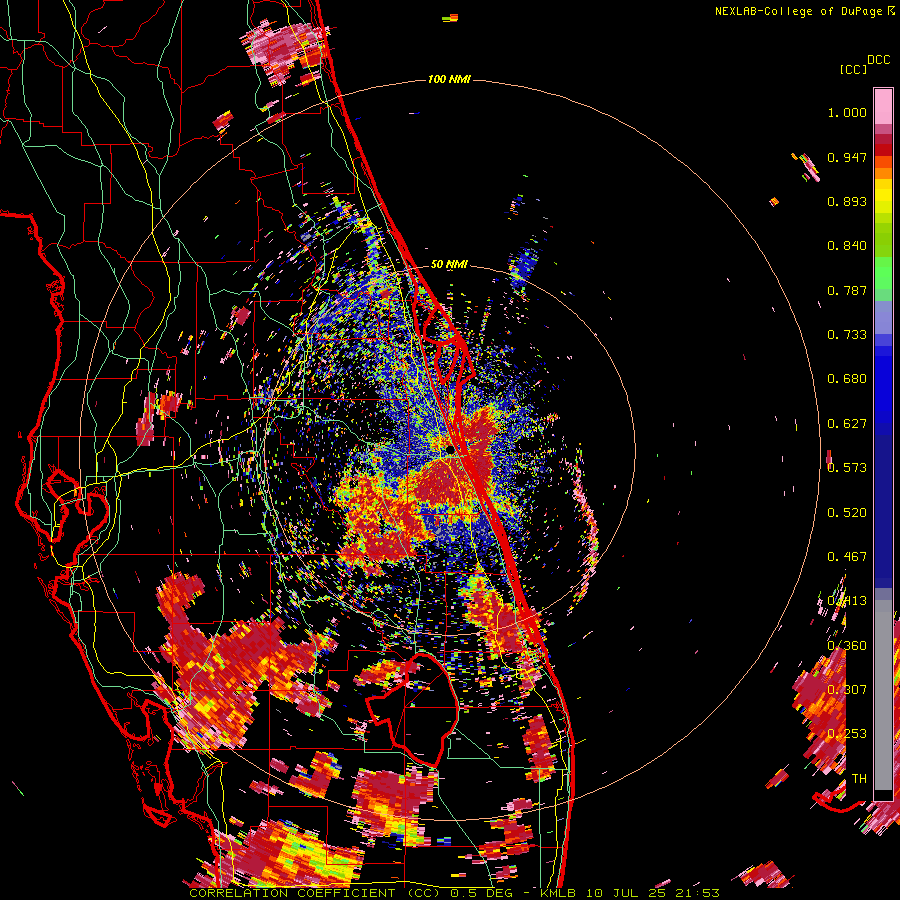Select the 0.893 legend value

(847, 201)
